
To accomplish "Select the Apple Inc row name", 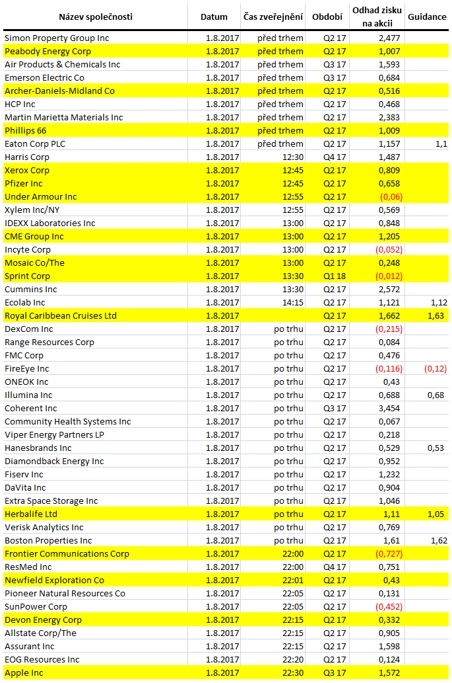I will (24, 673).
